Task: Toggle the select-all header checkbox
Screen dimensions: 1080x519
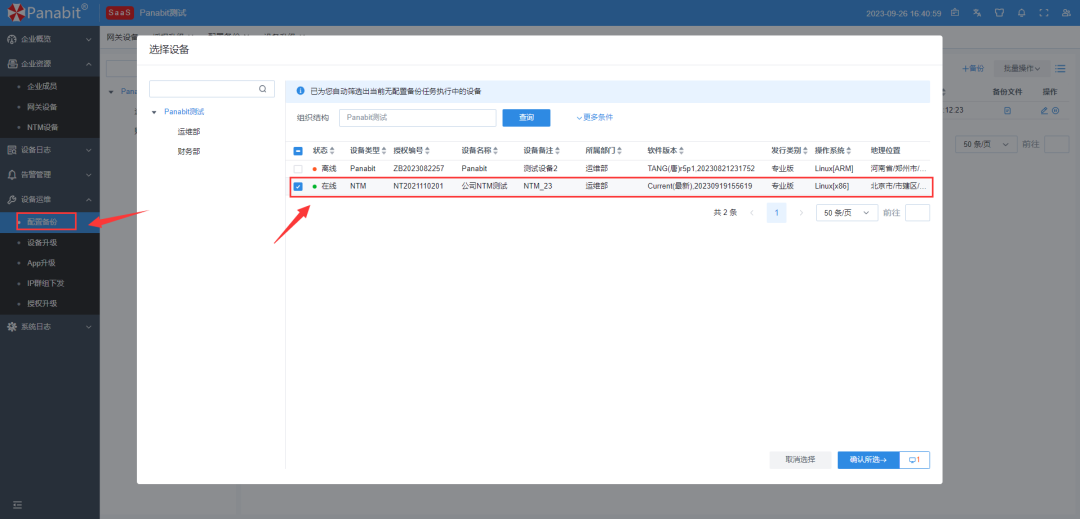Action: 298,151
